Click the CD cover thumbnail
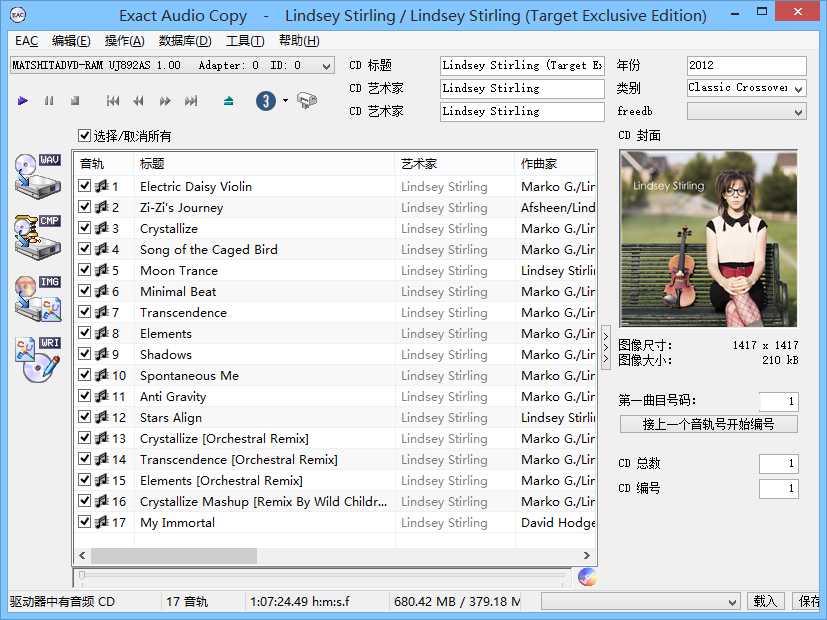The height and width of the screenshot is (620, 827). click(708, 239)
